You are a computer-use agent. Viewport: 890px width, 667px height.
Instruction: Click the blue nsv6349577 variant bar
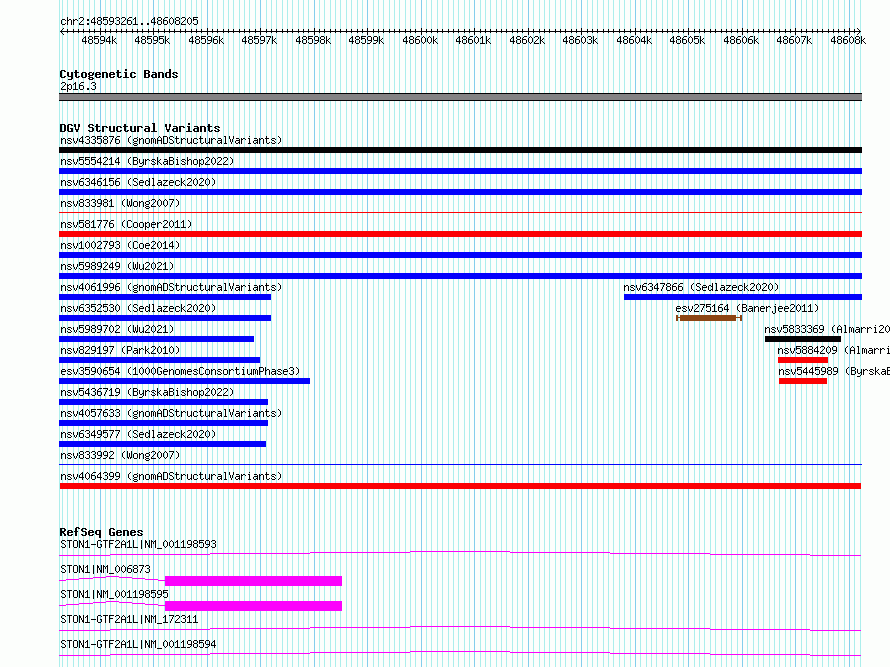tap(162, 444)
